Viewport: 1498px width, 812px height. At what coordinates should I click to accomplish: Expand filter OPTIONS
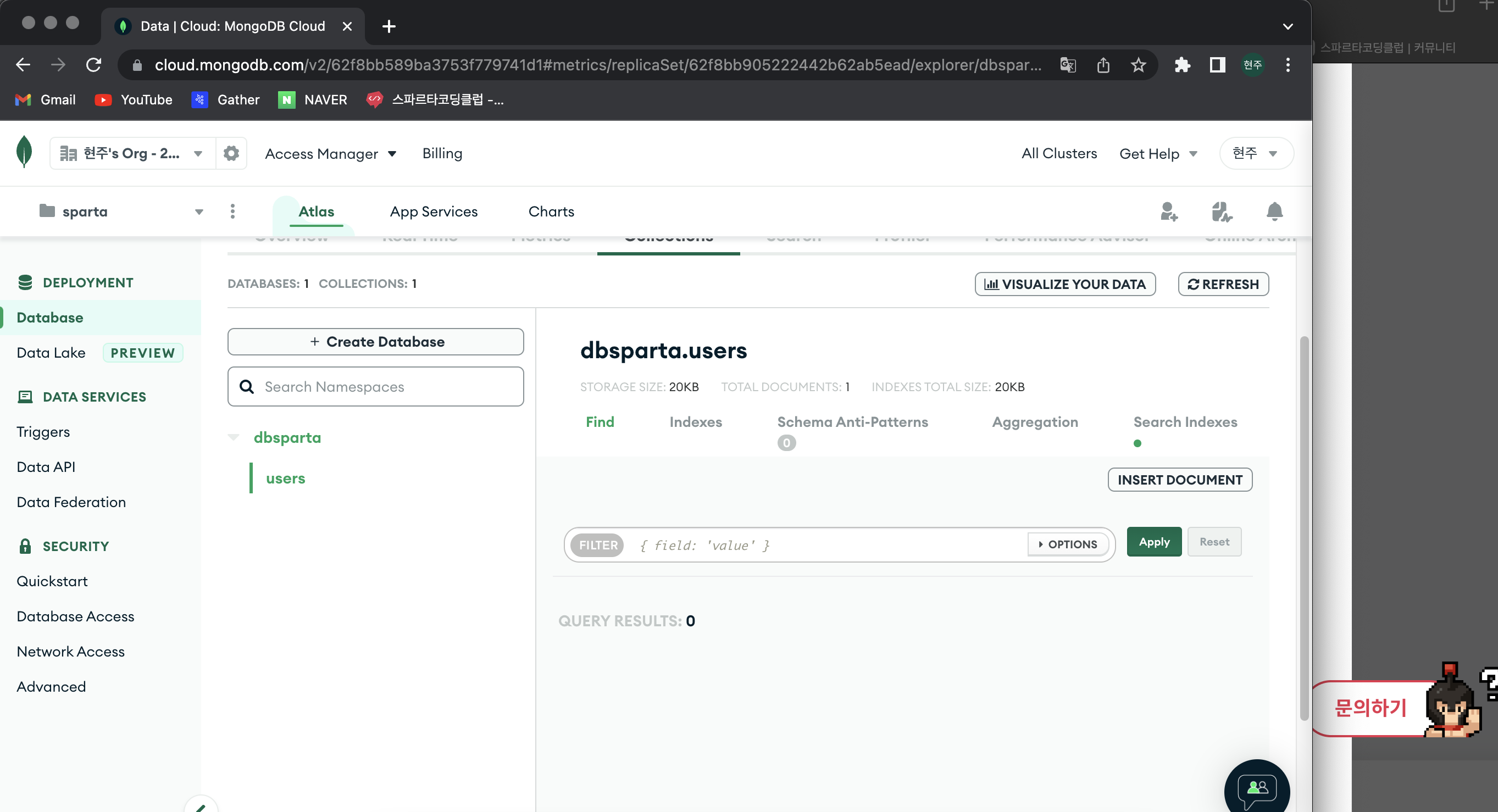[x=1068, y=544]
